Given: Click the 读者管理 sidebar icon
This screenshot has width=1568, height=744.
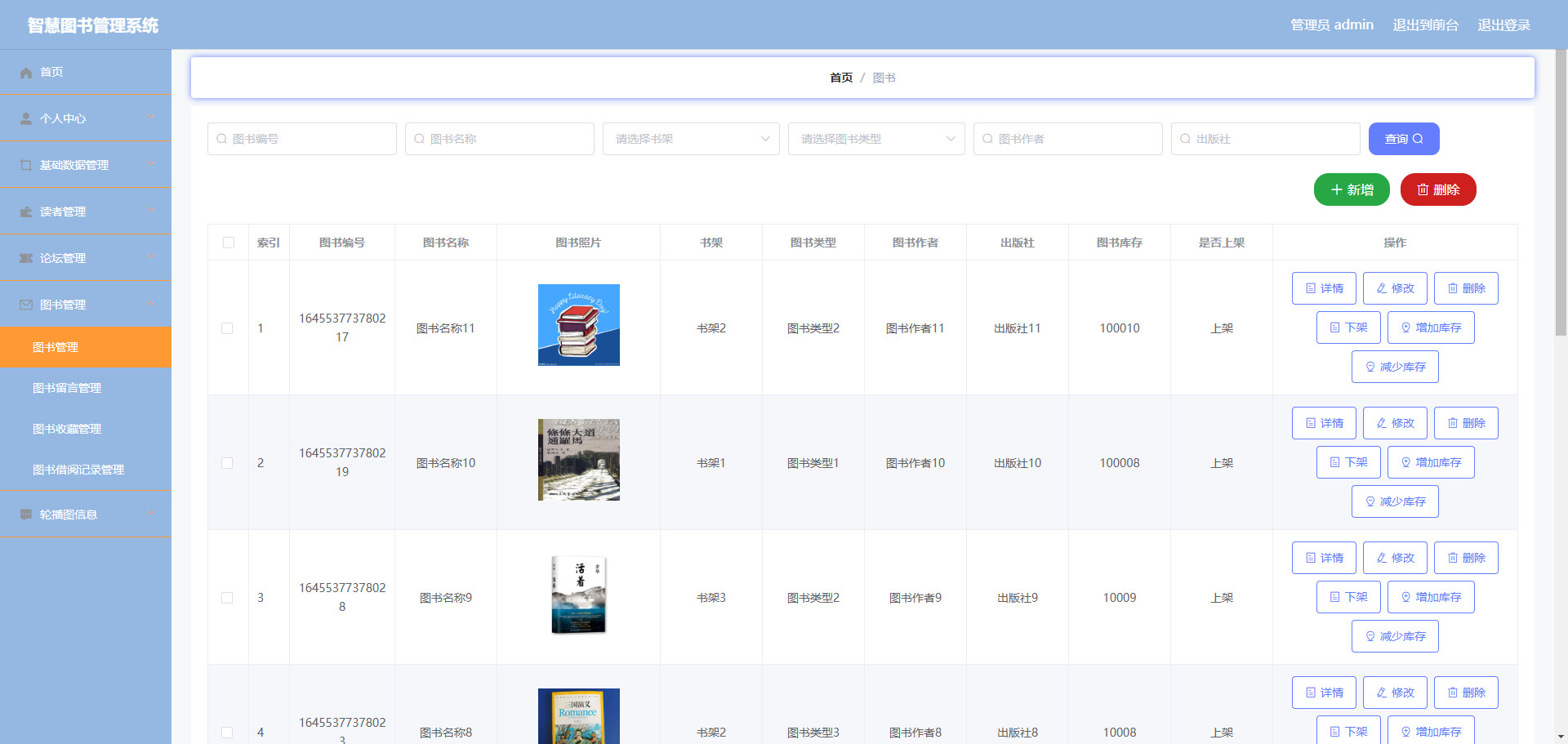Looking at the screenshot, I should pos(26,212).
